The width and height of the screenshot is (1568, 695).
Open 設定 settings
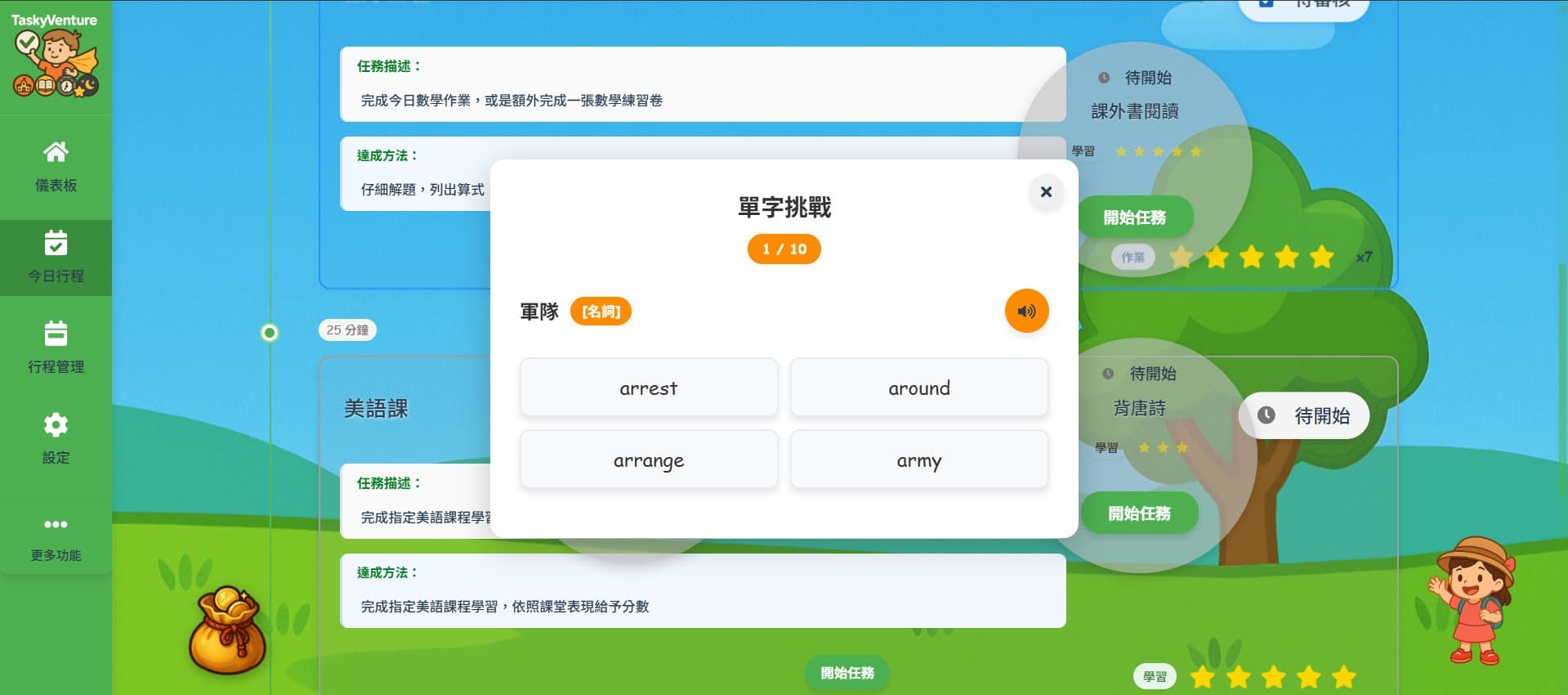pyautogui.click(x=56, y=439)
